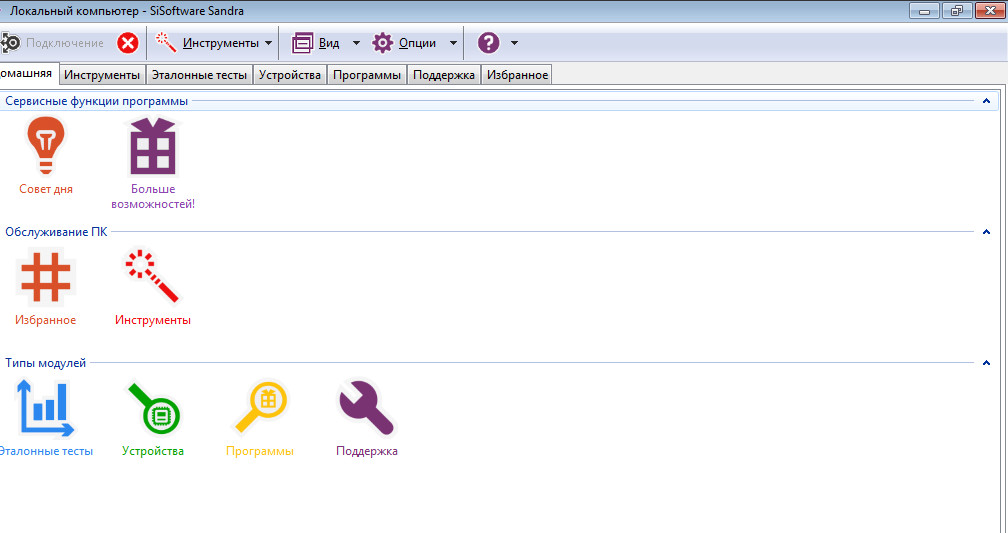Screen dimensions: 1008x533
Task: Minimize the SiSoftware Sandra window
Action: [x=925, y=11]
